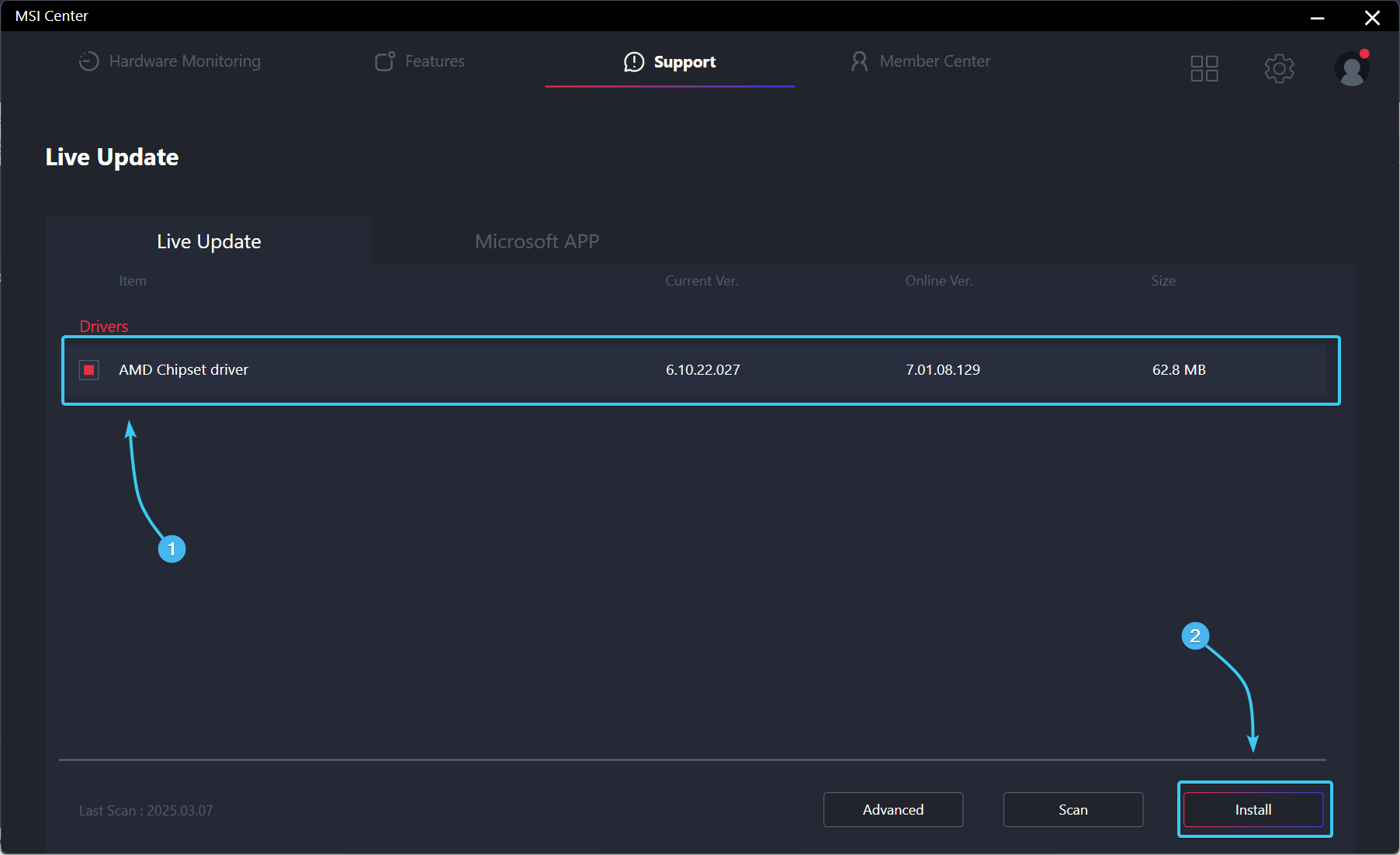
Task: Minimize the MSI Center window
Action: pyautogui.click(x=1317, y=17)
